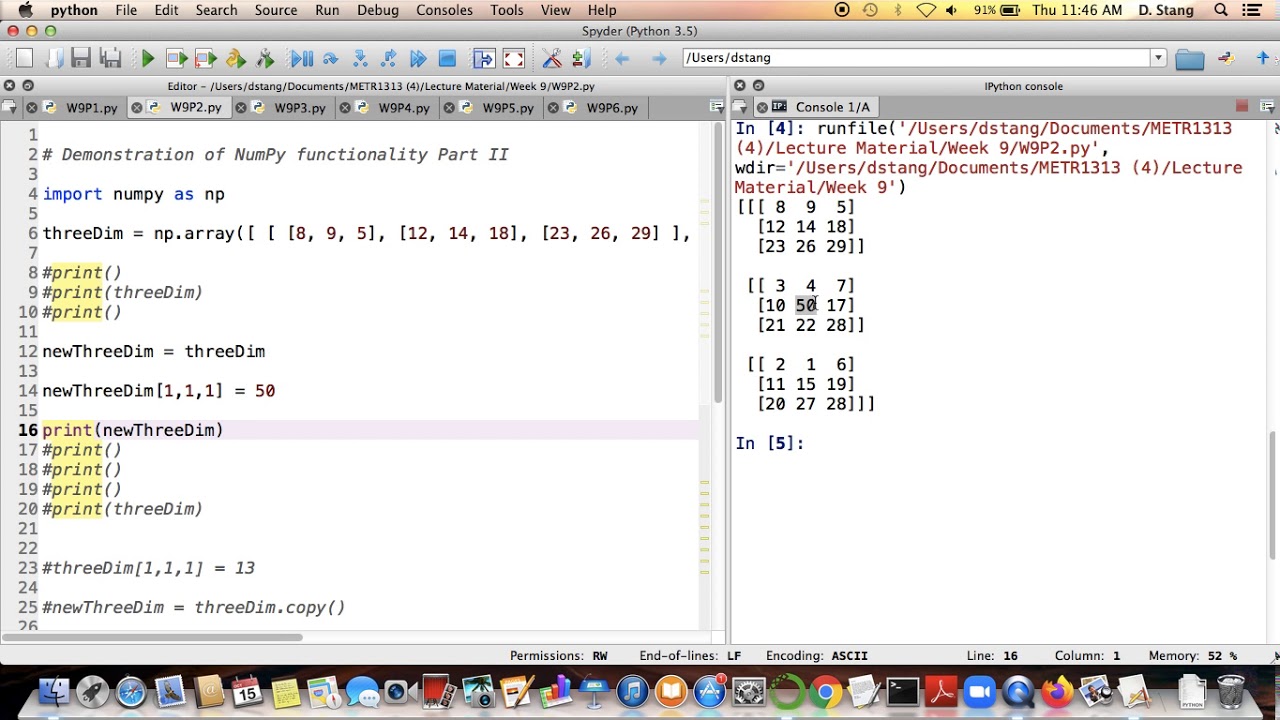
Task: Open file using the toolbar icon
Action: tap(54, 58)
